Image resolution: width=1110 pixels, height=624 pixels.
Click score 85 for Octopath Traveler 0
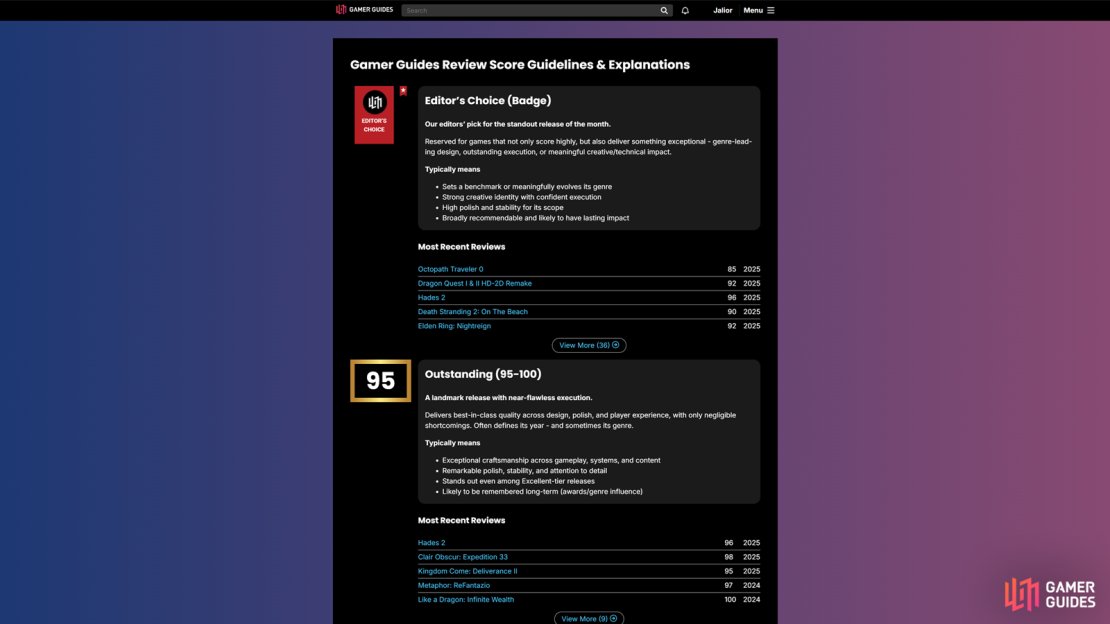[x=732, y=269]
